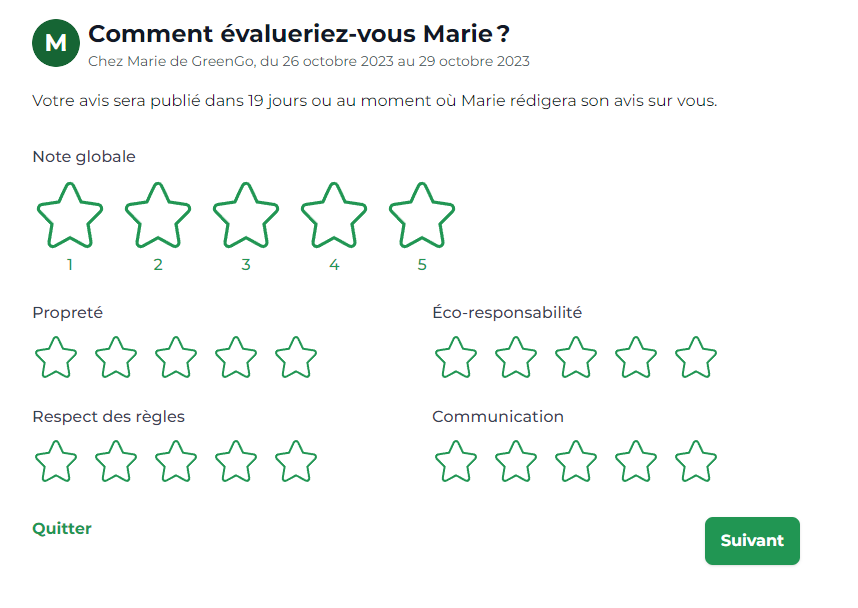Rate Communication with the third star
Image resolution: width=858 pixels, height=608 pixels.
point(576,461)
